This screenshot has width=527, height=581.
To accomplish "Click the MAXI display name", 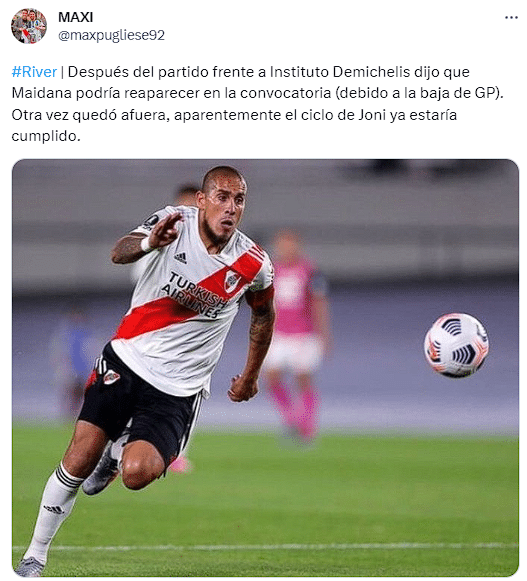I will click(75, 17).
